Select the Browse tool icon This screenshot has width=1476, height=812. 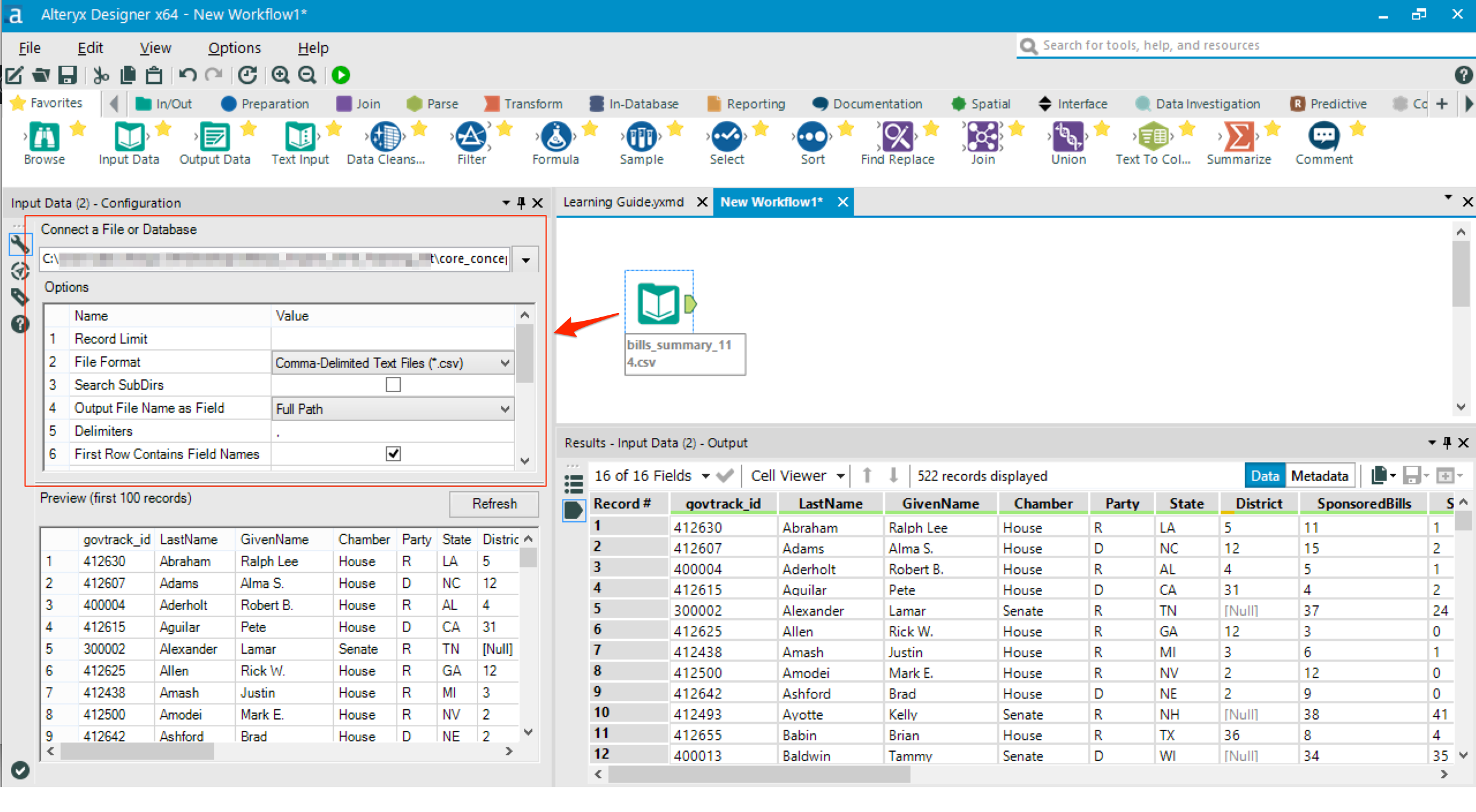click(x=44, y=137)
